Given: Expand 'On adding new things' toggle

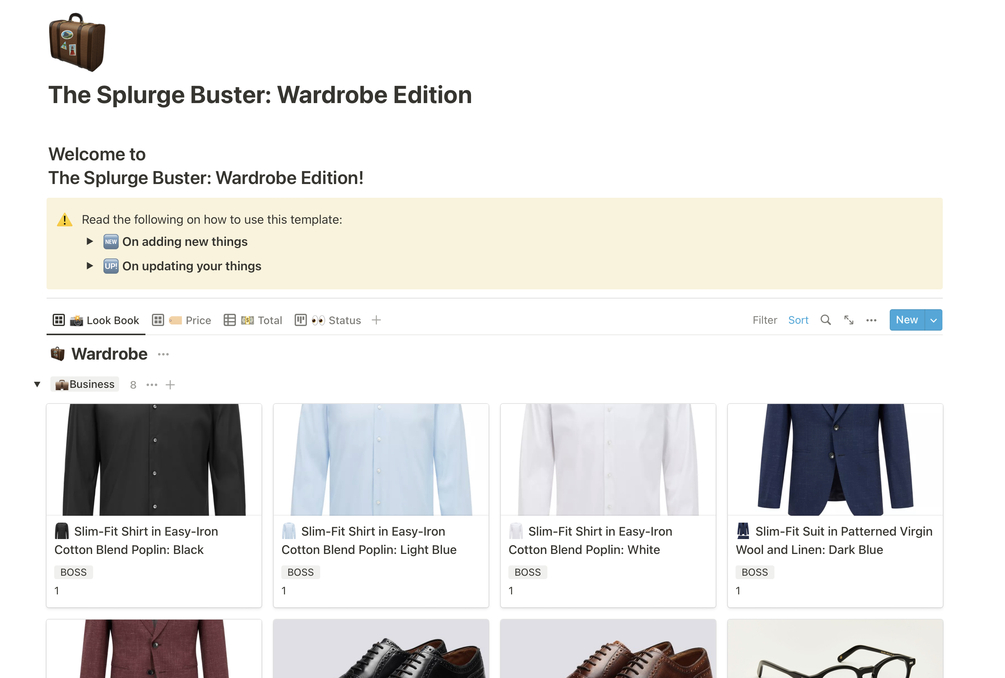Looking at the screenshot, I should [90, 242].
